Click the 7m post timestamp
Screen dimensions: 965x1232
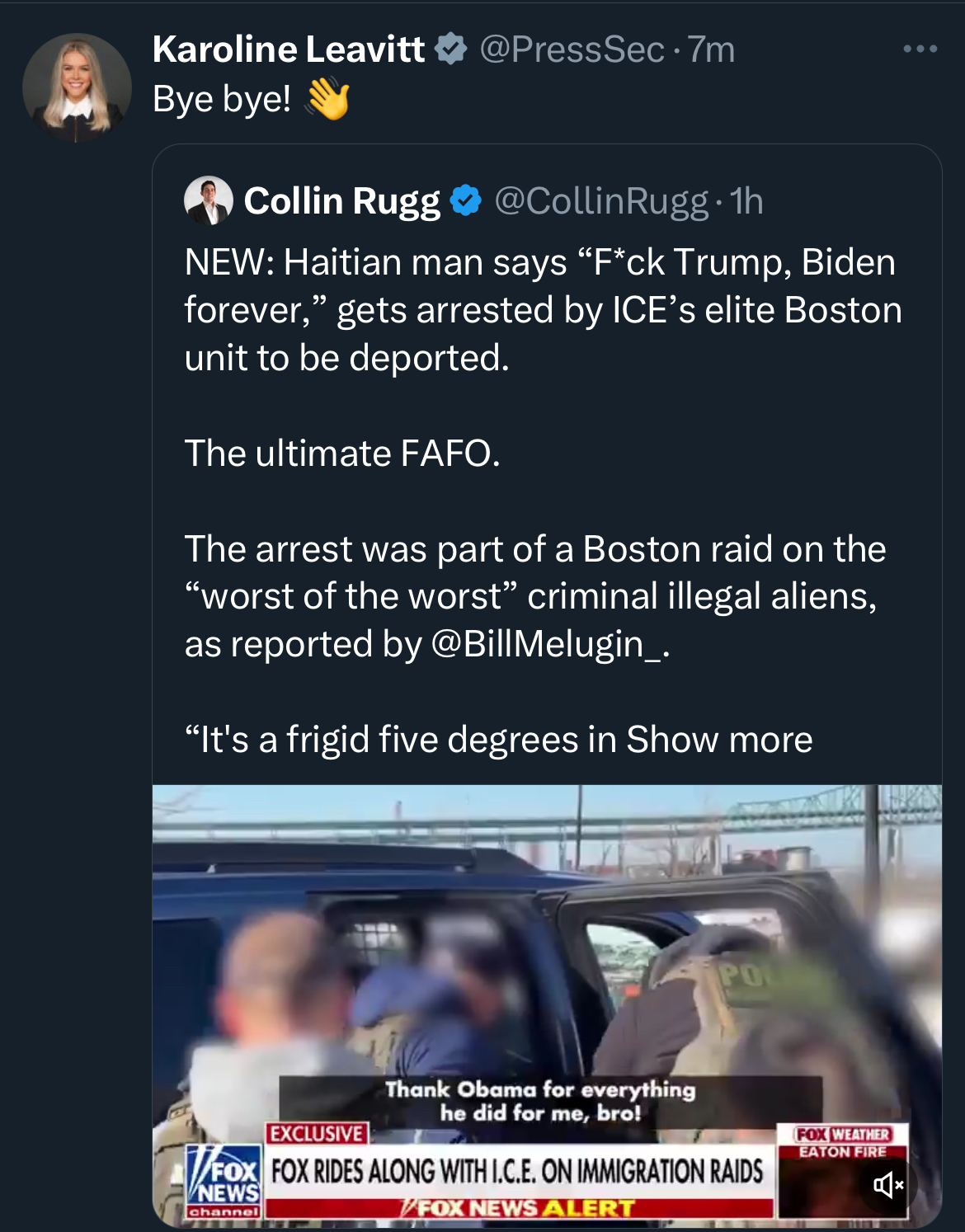point(711,49)
